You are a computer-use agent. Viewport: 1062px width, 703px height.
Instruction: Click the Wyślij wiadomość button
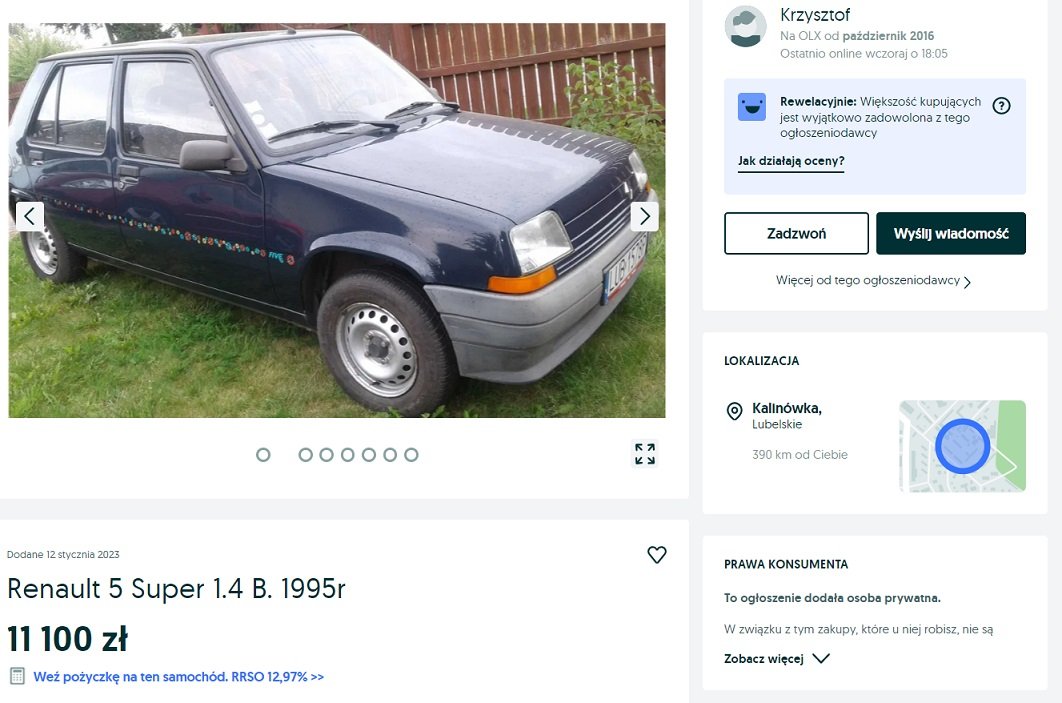coord(951,234)
